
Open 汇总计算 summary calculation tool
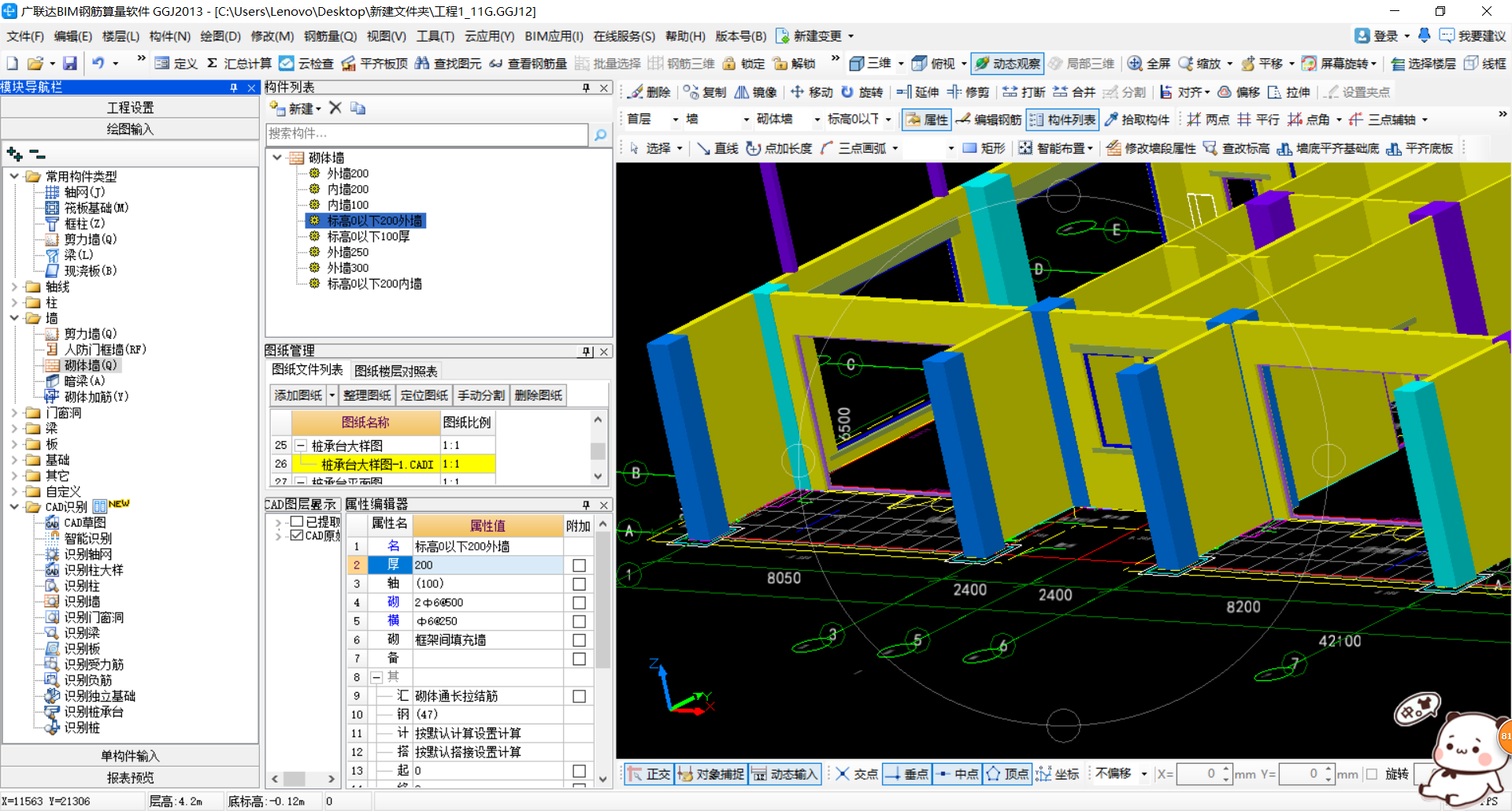click(239, 63)
